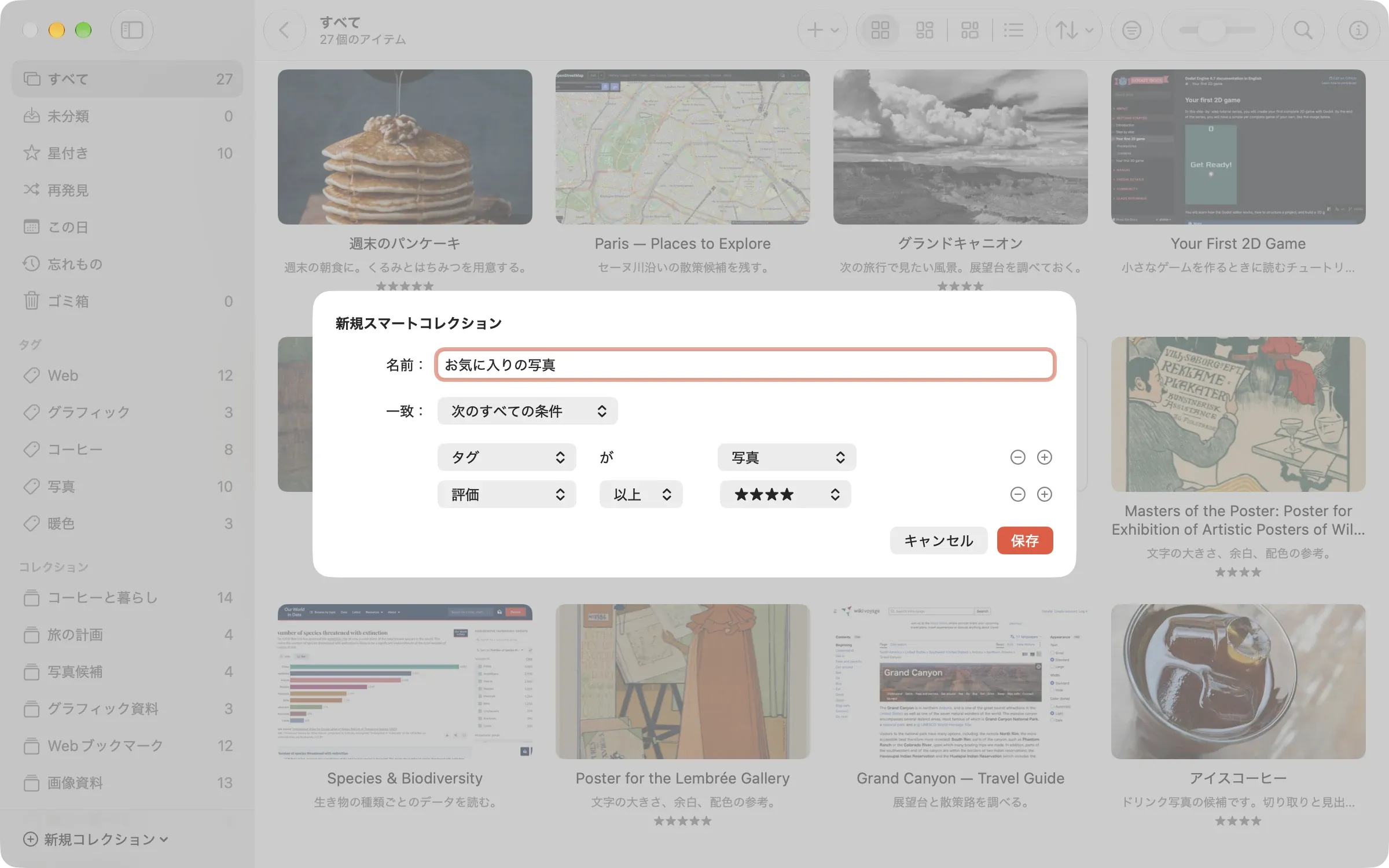Add a condition after the タグ row

tap(1044, 457)
